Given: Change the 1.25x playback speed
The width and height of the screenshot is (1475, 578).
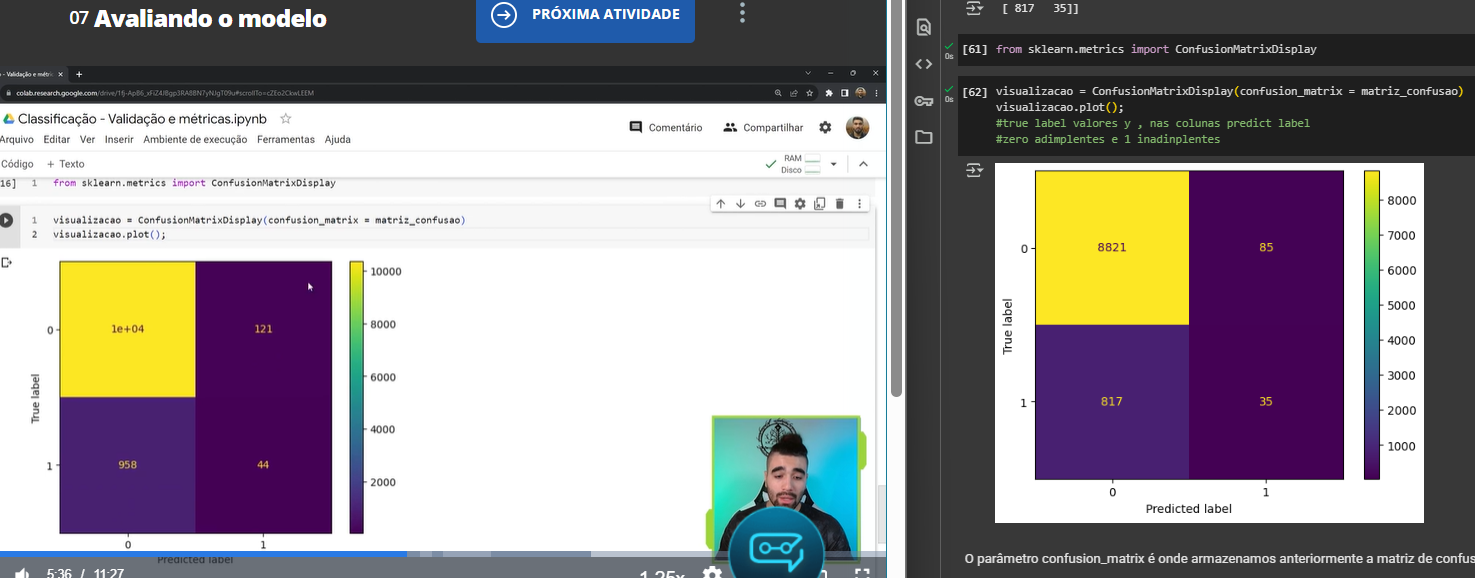Looking at the screenshot, I should coord(662,574).
